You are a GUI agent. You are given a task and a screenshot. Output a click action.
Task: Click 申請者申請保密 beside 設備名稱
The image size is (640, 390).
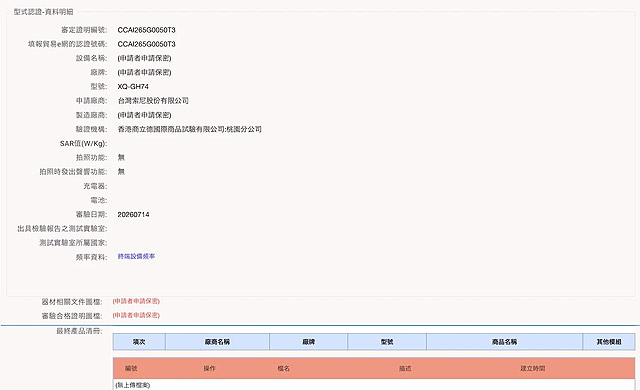tap(144, 58)
